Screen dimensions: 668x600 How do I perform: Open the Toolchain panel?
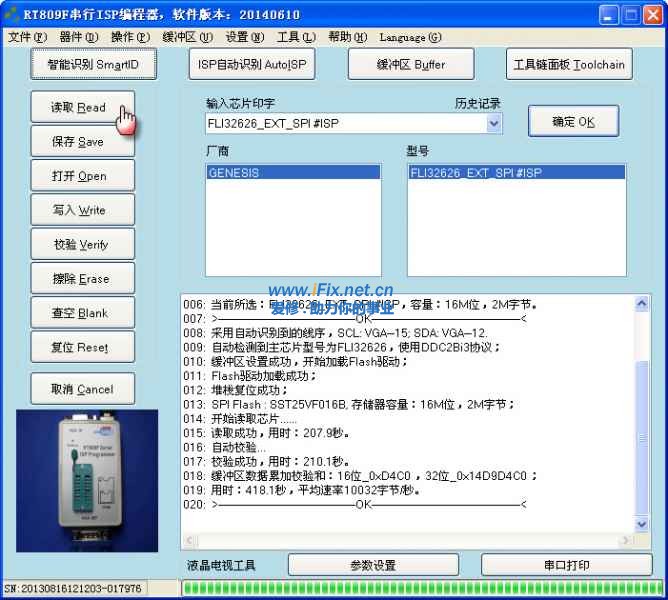point(568,65)
